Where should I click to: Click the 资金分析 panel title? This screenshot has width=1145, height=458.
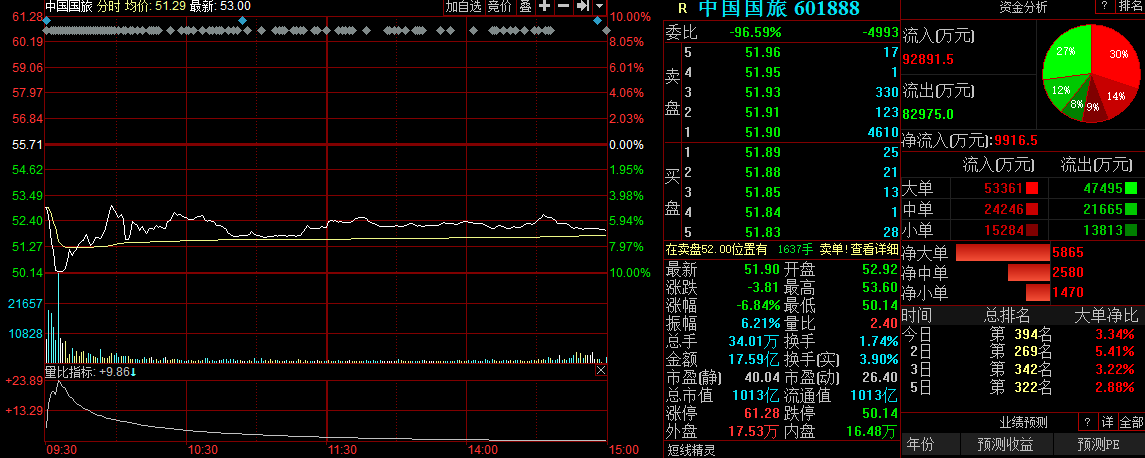1023,7
